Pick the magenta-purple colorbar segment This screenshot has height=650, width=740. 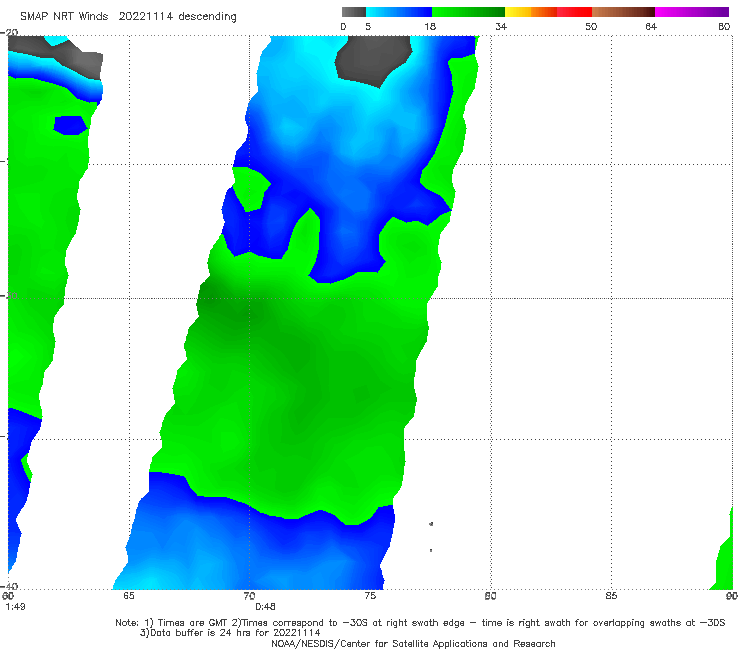[692, 12]
